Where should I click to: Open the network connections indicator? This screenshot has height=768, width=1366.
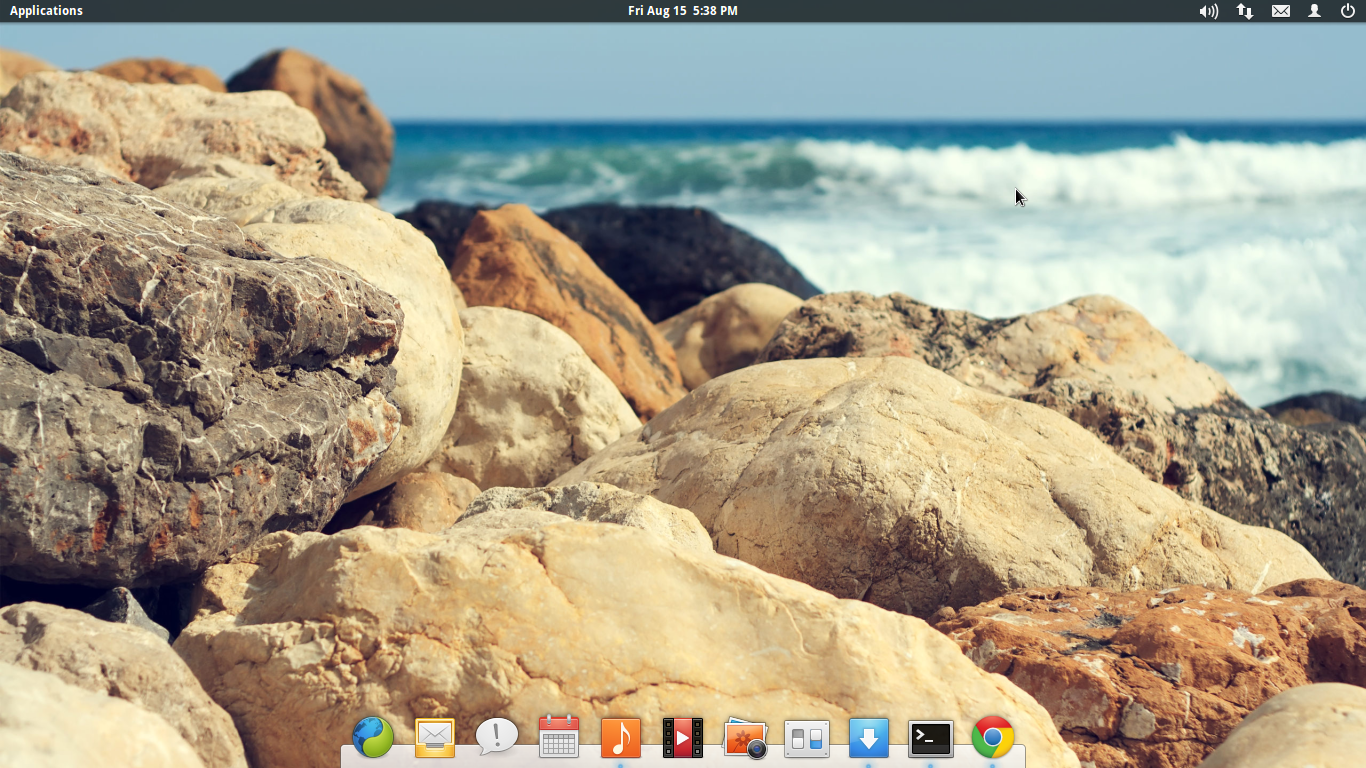coord(1245,11)
